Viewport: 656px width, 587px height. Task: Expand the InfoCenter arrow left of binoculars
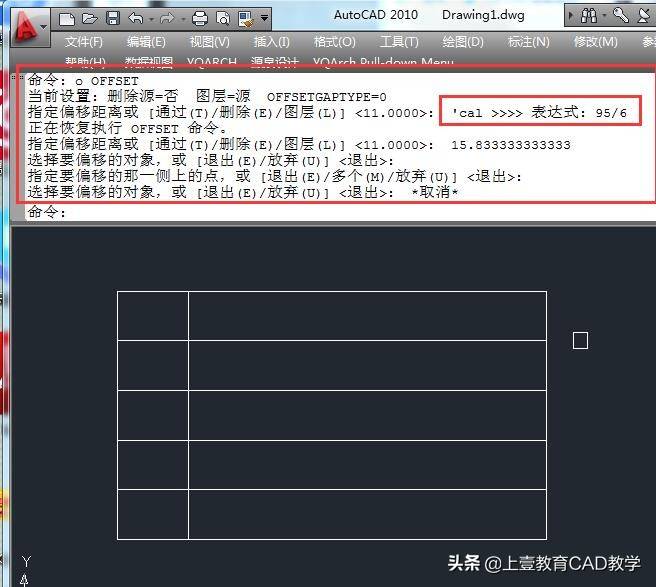571,16
